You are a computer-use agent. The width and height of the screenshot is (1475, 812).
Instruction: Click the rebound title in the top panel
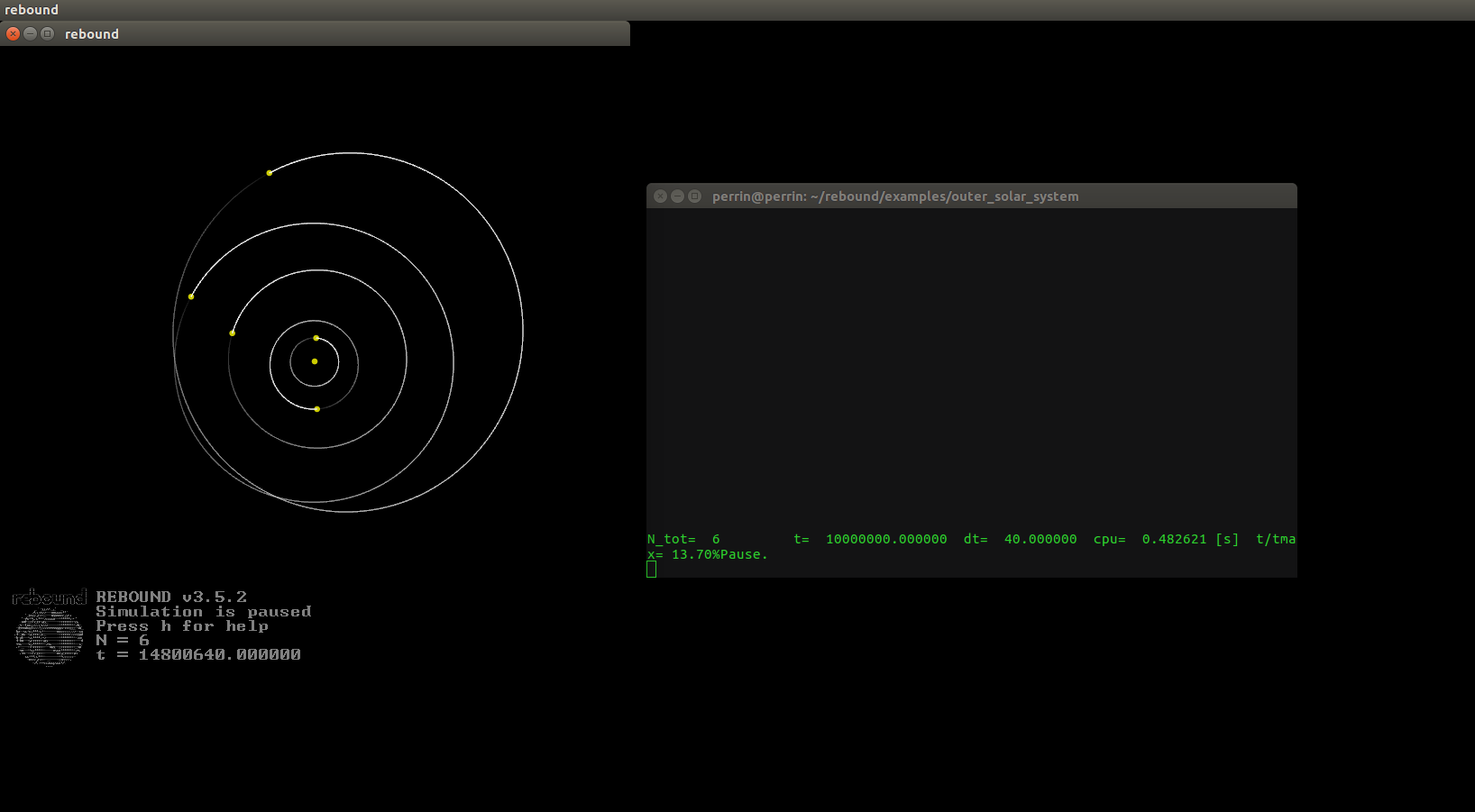pos(31,9)
